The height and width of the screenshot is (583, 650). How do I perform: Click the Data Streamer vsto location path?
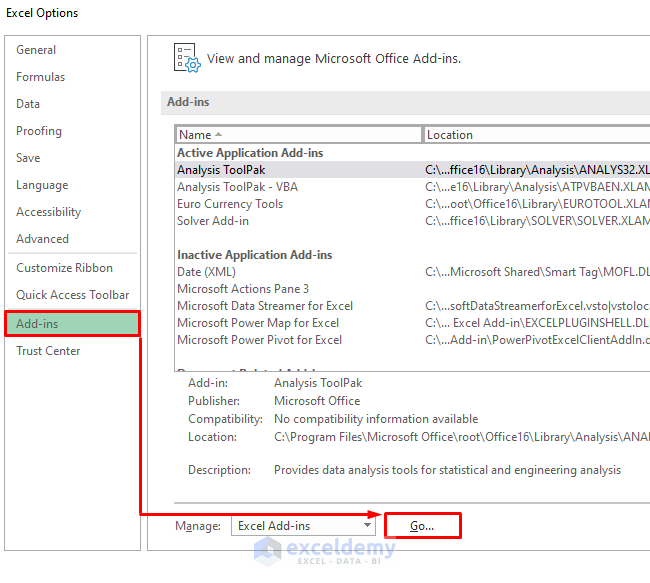(537, 306)
